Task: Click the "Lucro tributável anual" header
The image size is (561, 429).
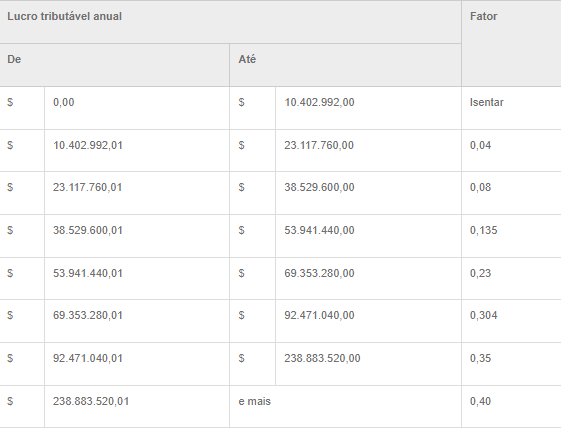Action: pos(230,22)
